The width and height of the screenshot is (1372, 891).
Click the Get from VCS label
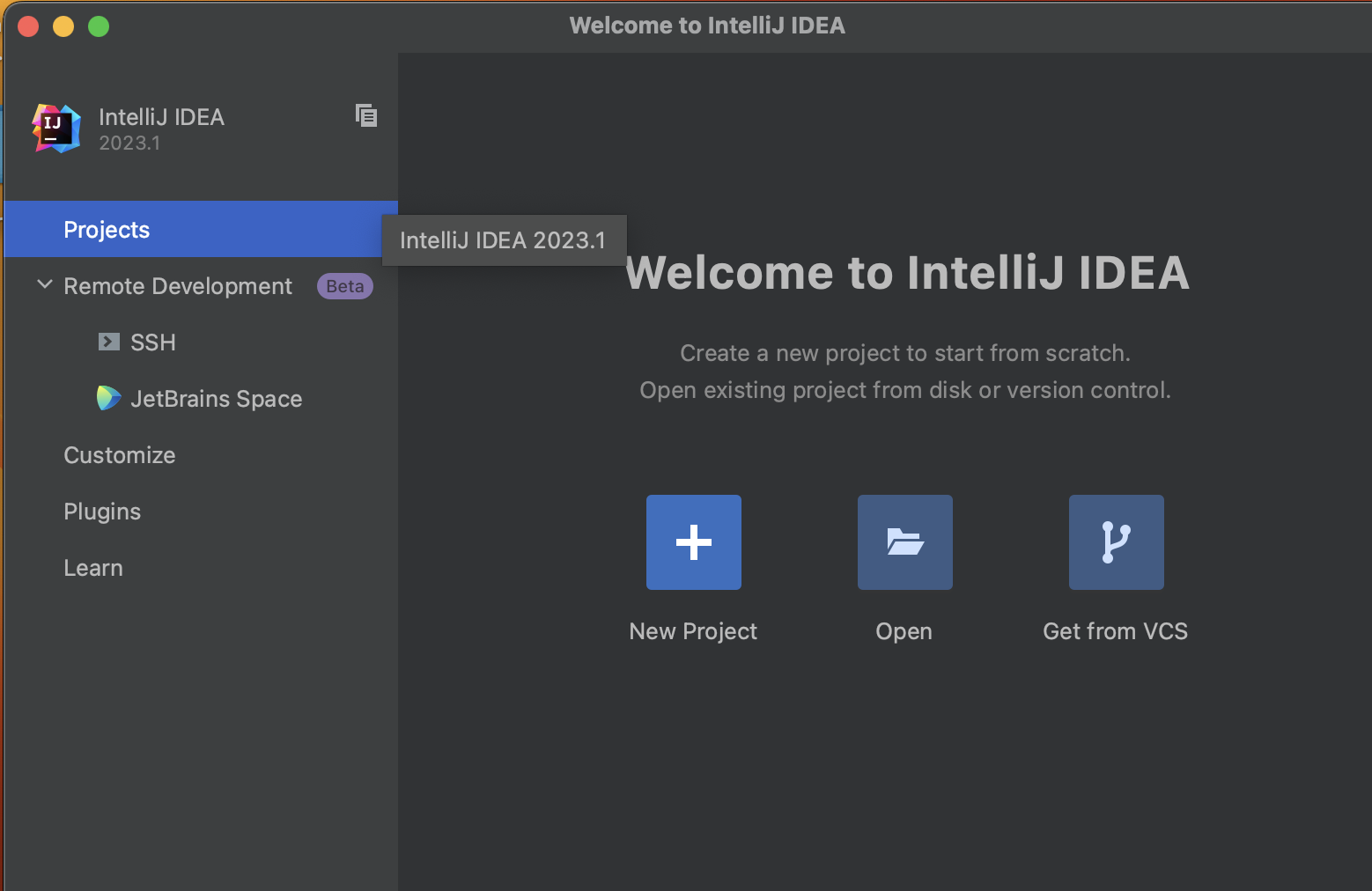pos(1115,631)
